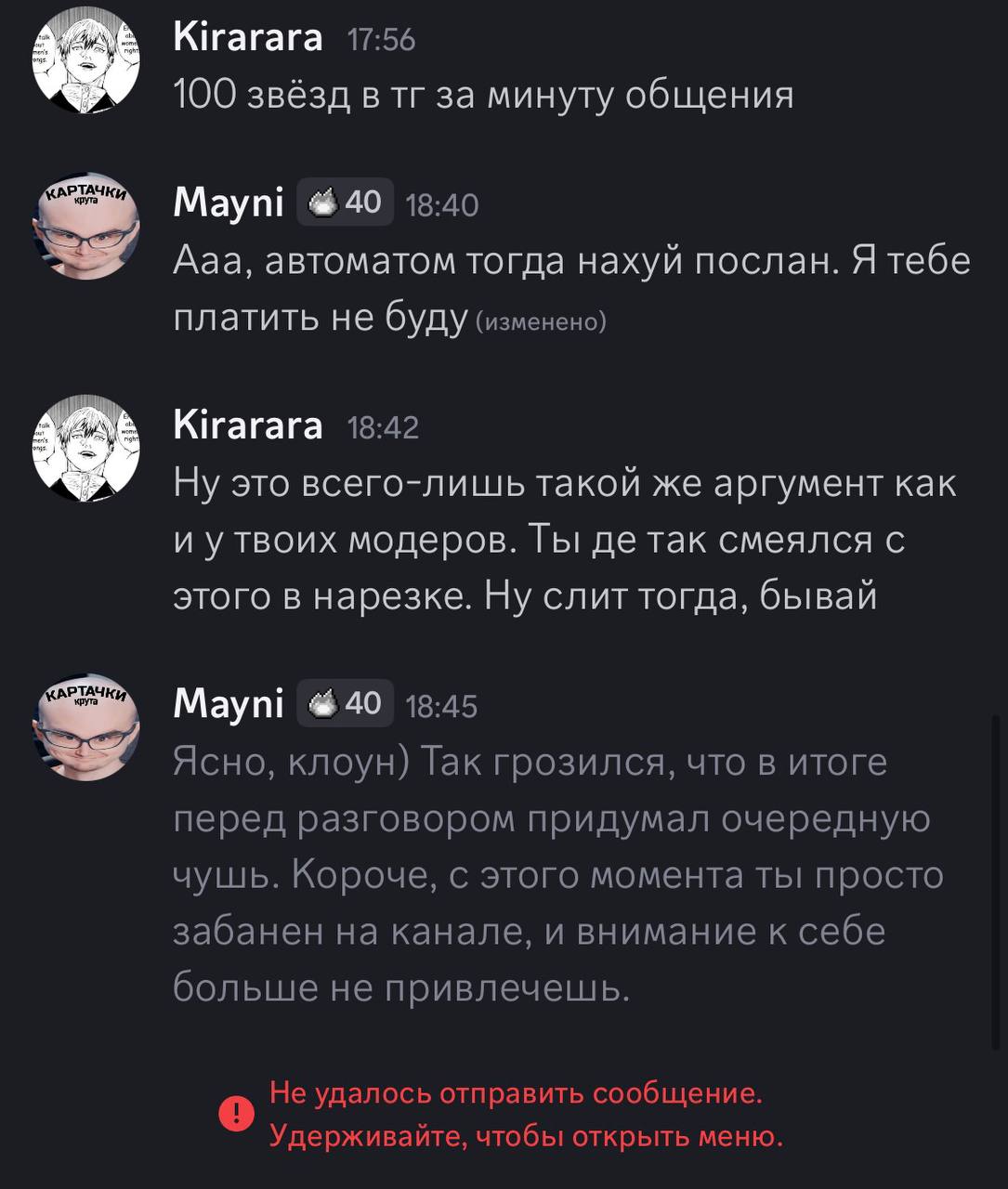Image resolution: width=1008 pixels, height=1189 pixels.
Task: Click the 18:42 timestamp
Action: coord(383,427)
